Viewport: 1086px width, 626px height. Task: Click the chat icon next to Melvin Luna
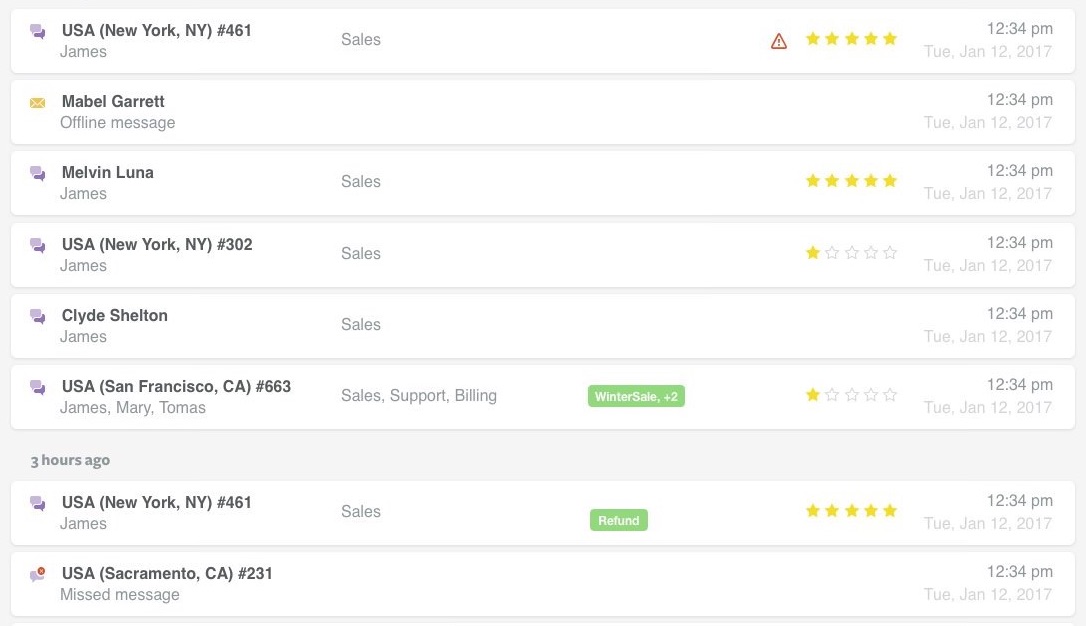[38, 174]
